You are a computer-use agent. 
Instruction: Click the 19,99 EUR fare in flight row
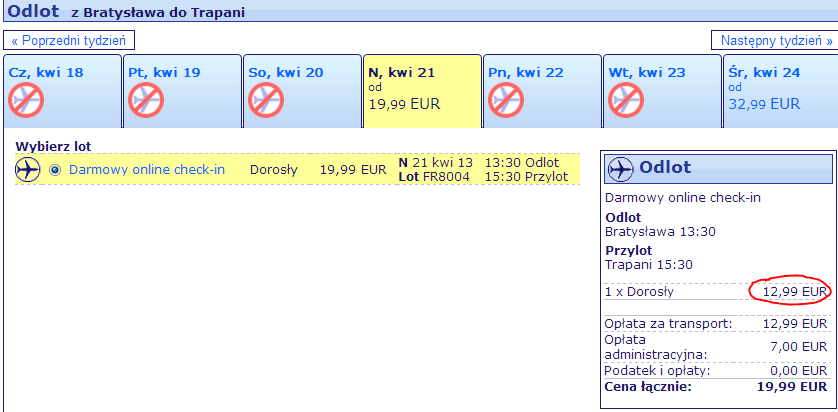coord(353,170)
